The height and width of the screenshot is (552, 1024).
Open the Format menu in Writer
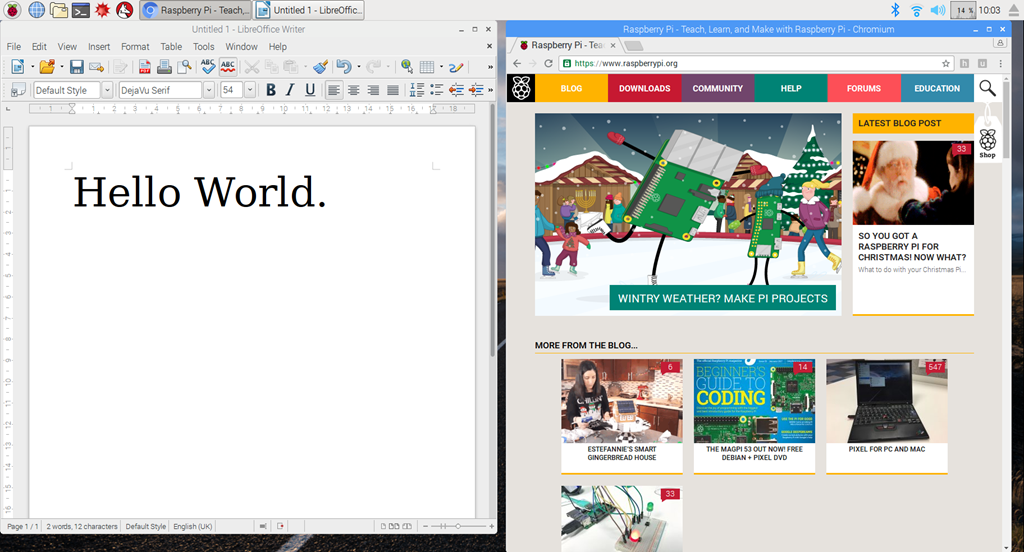click(x=135, y=46)
